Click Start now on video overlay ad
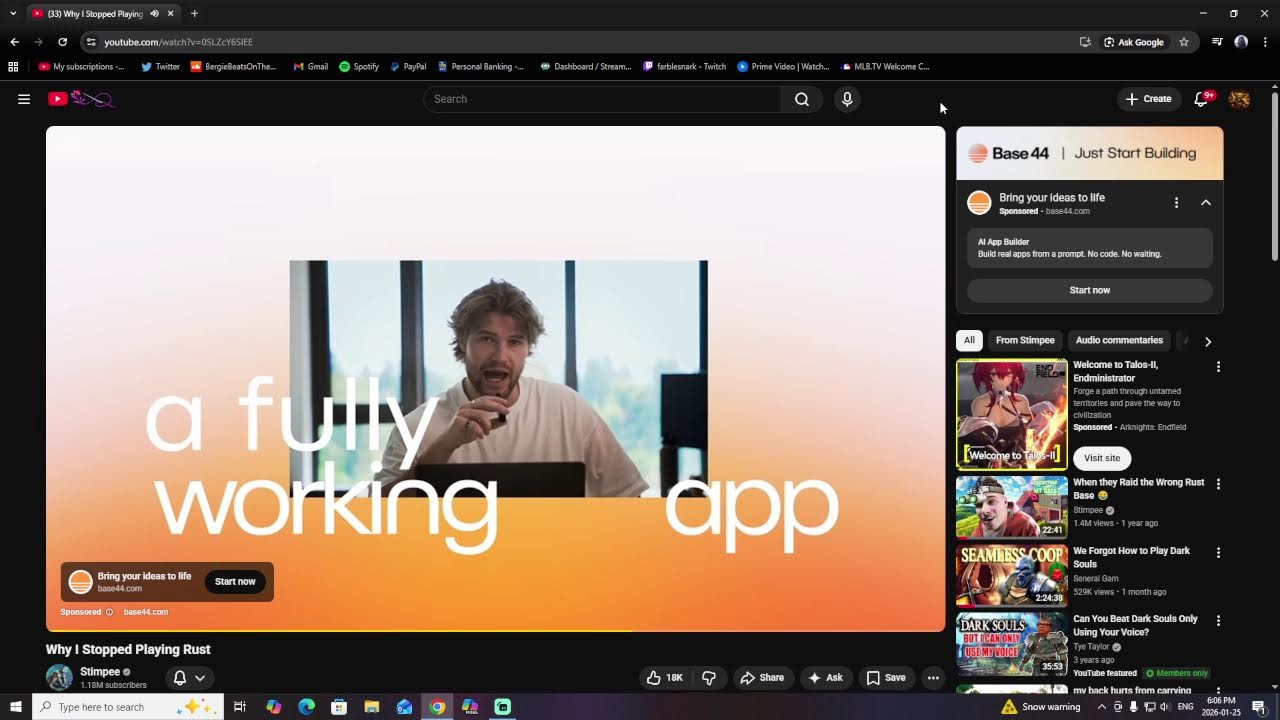This screenshot has width=1280, height=720. click(235, 582)
